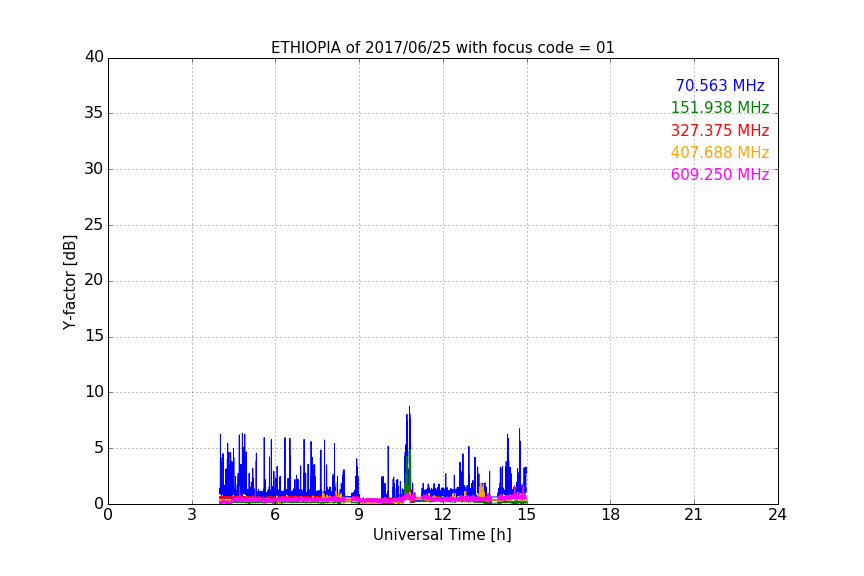Click the x-axis tick label 21
The width and height of the screenshot is (864, 576).
pos(694,515)
